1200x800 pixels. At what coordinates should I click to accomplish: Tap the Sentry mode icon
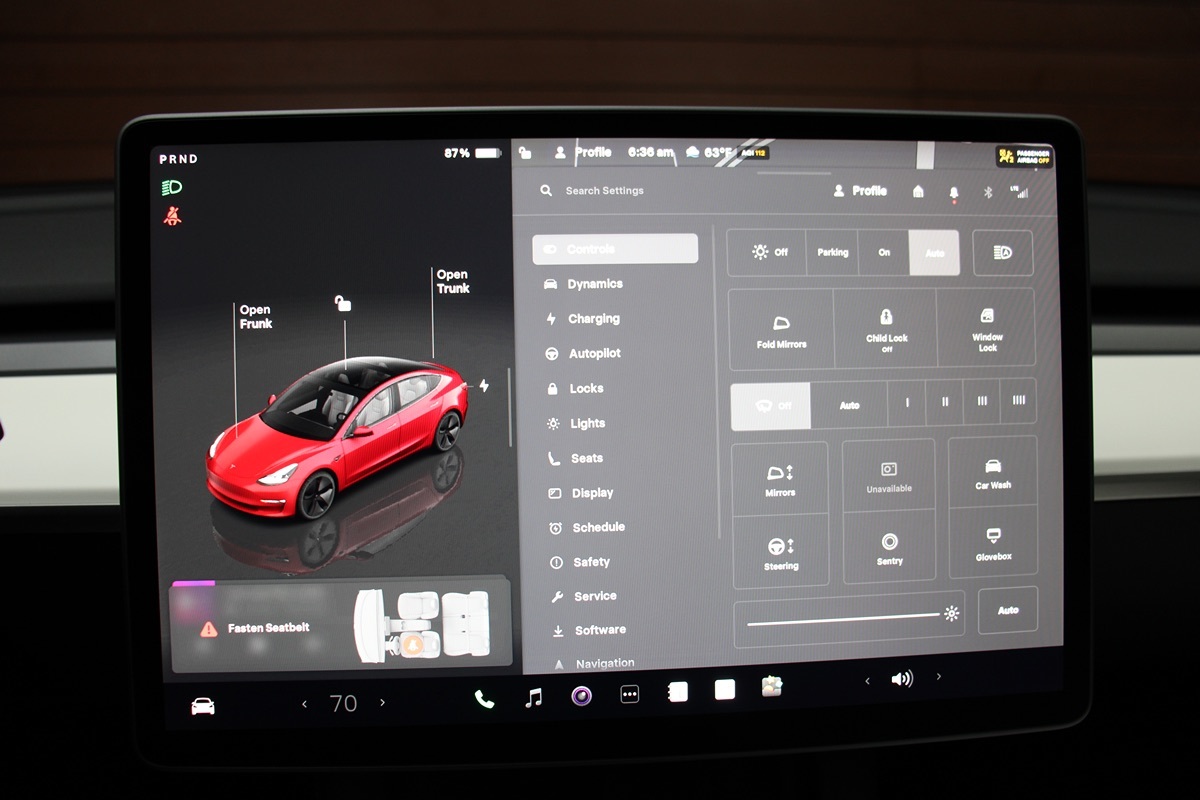[x=889, y=548]
